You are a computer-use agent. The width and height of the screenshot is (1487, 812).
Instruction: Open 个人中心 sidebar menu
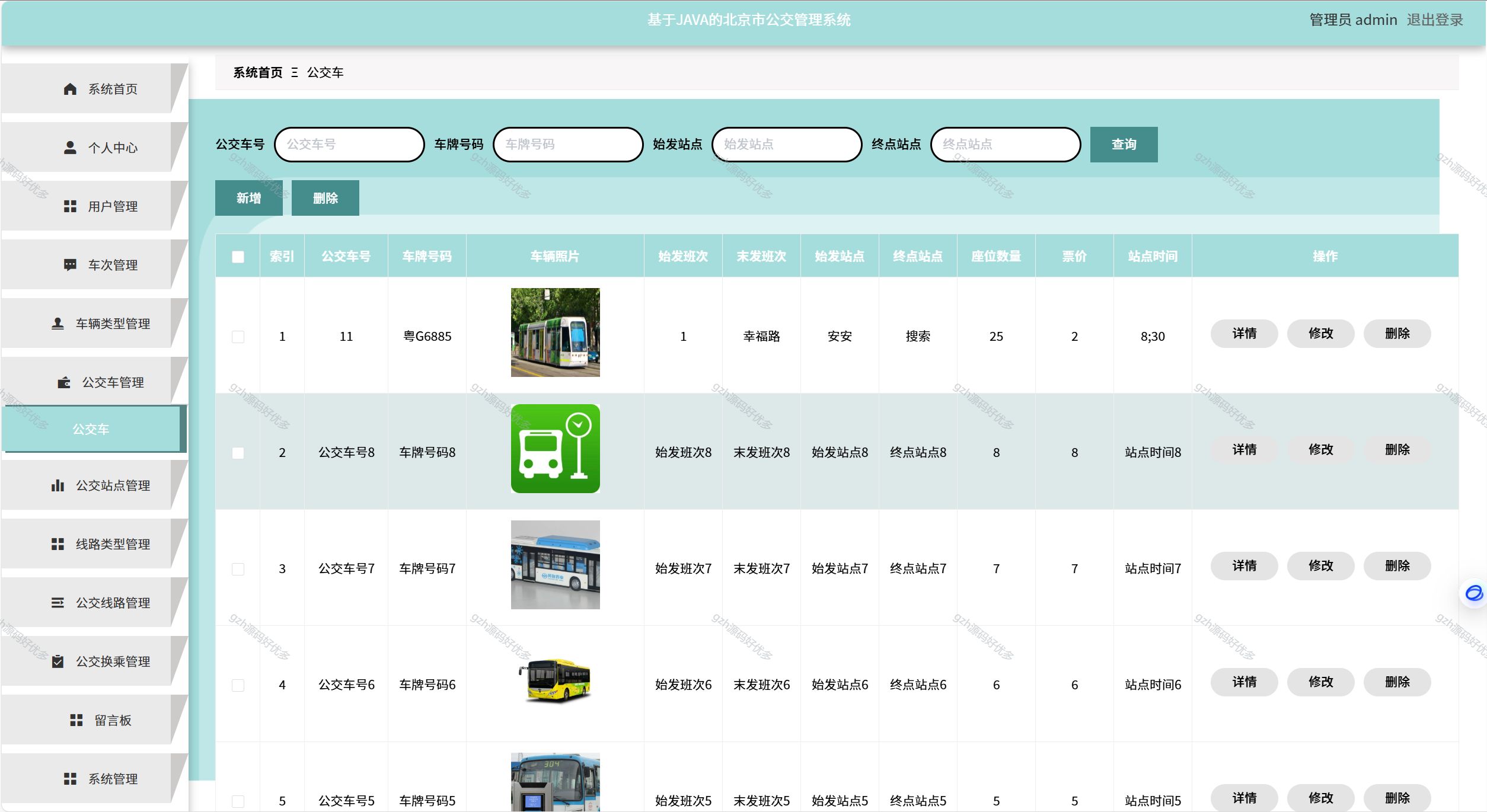pos(94,147)
